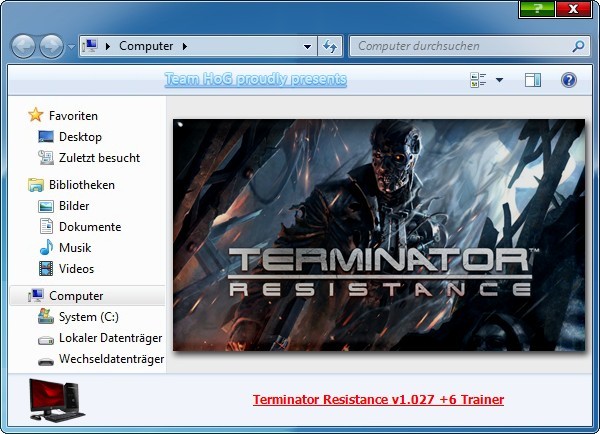Image resolution: width=600 pixels, height=434 pixels.
Task: Click the Favoriten star icon
Action: pyautogui.click(x=36, y=115)
